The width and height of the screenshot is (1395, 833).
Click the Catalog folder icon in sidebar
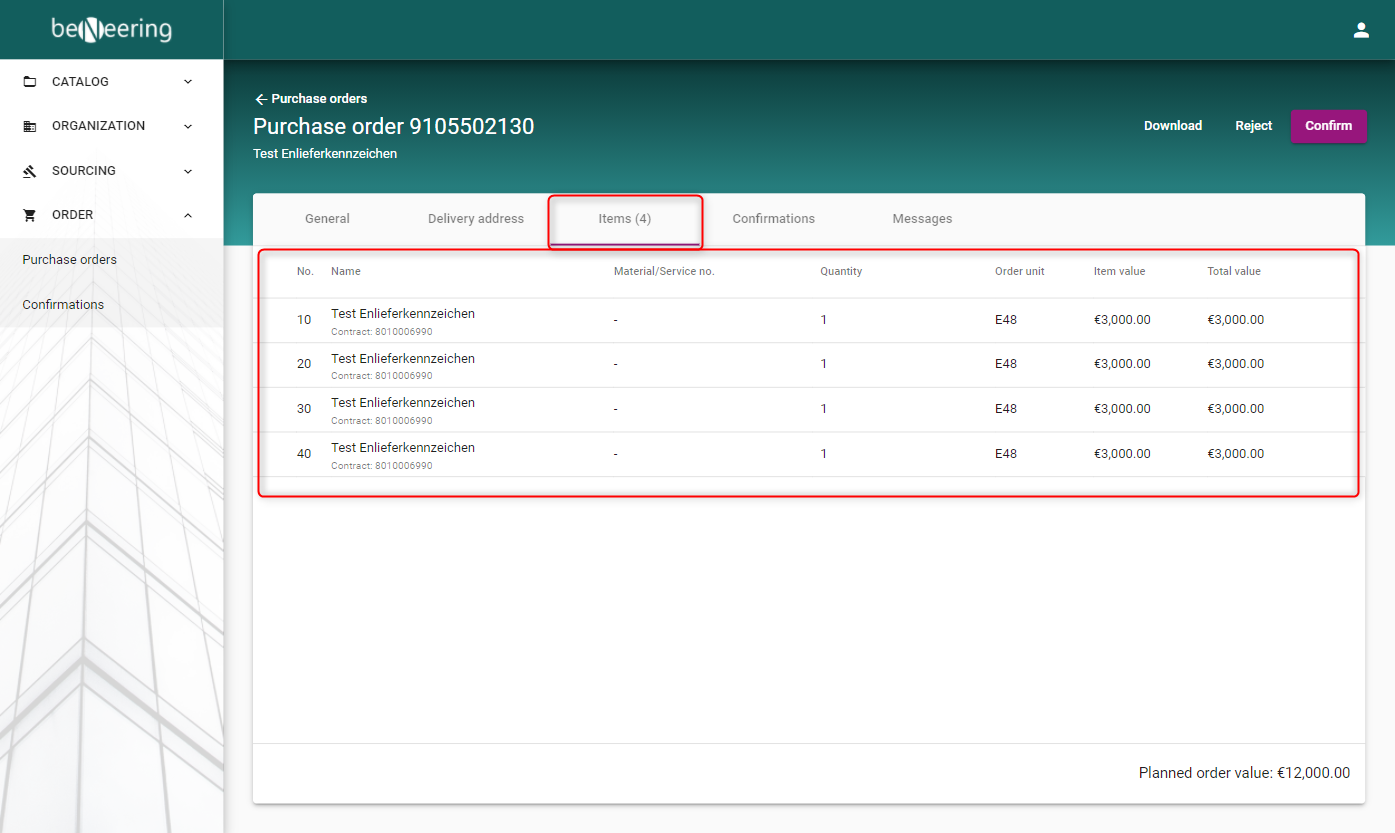[x=30, y=82]
